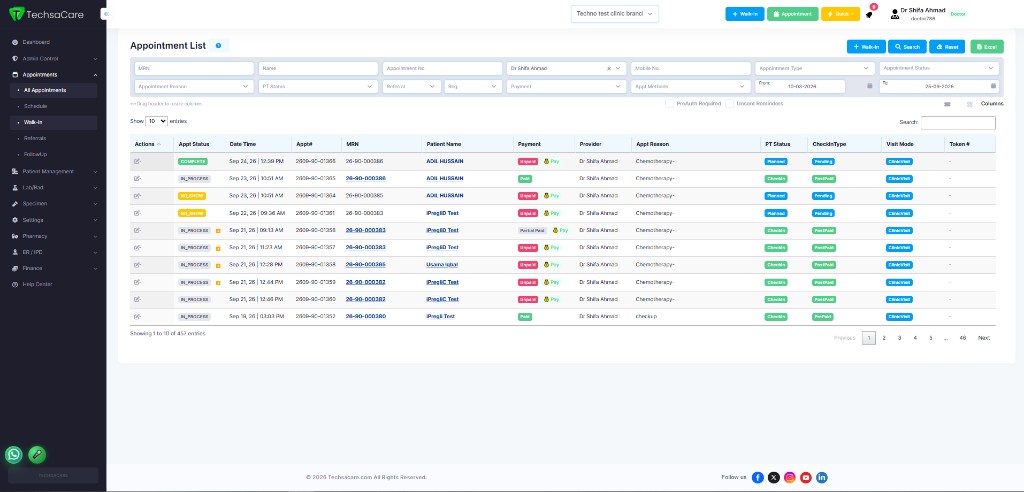The image size is (1024, 492).
Task: Open the yellow Quick button menu
Action: click(x=840, y=14)
